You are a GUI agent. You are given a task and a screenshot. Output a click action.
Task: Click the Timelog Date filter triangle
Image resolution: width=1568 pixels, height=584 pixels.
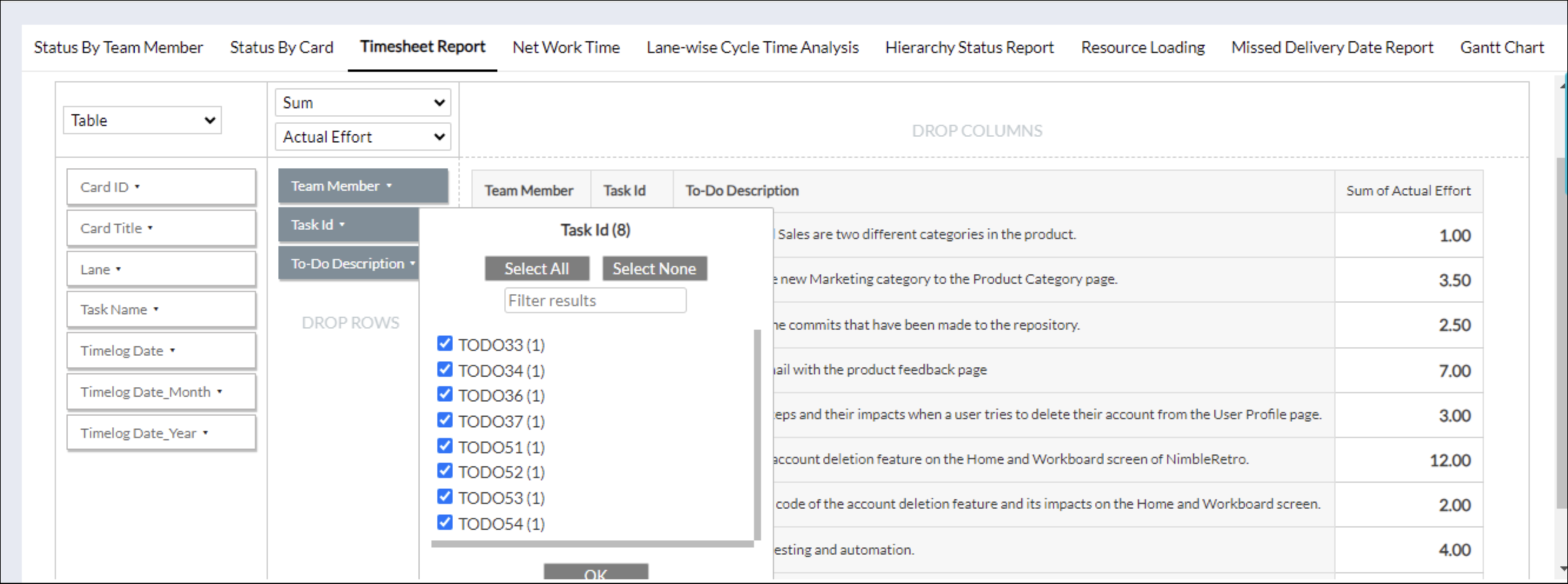pos(173,351)
